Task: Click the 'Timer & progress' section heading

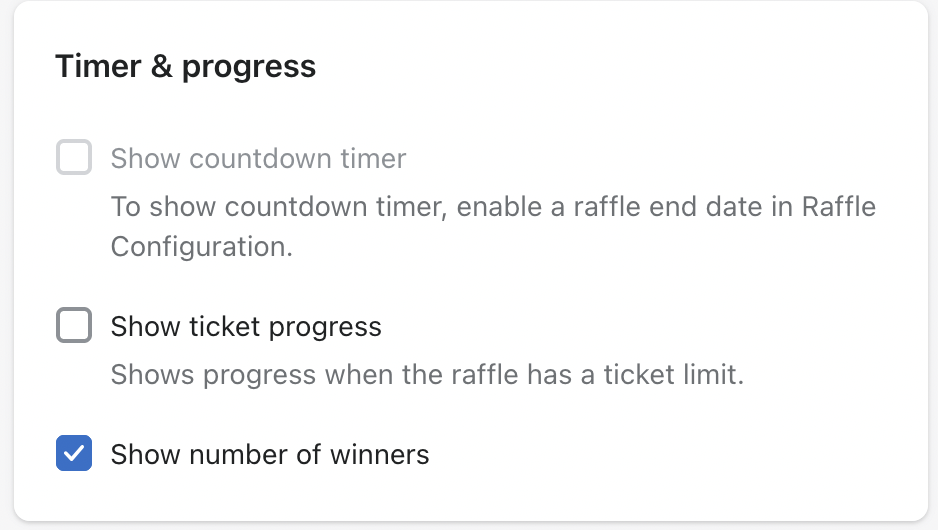Action: 185,66
